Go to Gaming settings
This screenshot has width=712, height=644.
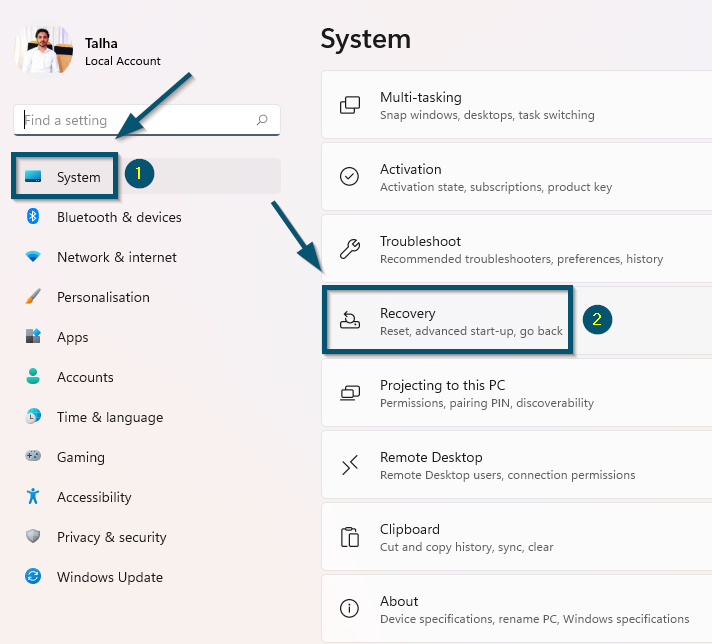point(147,457)
